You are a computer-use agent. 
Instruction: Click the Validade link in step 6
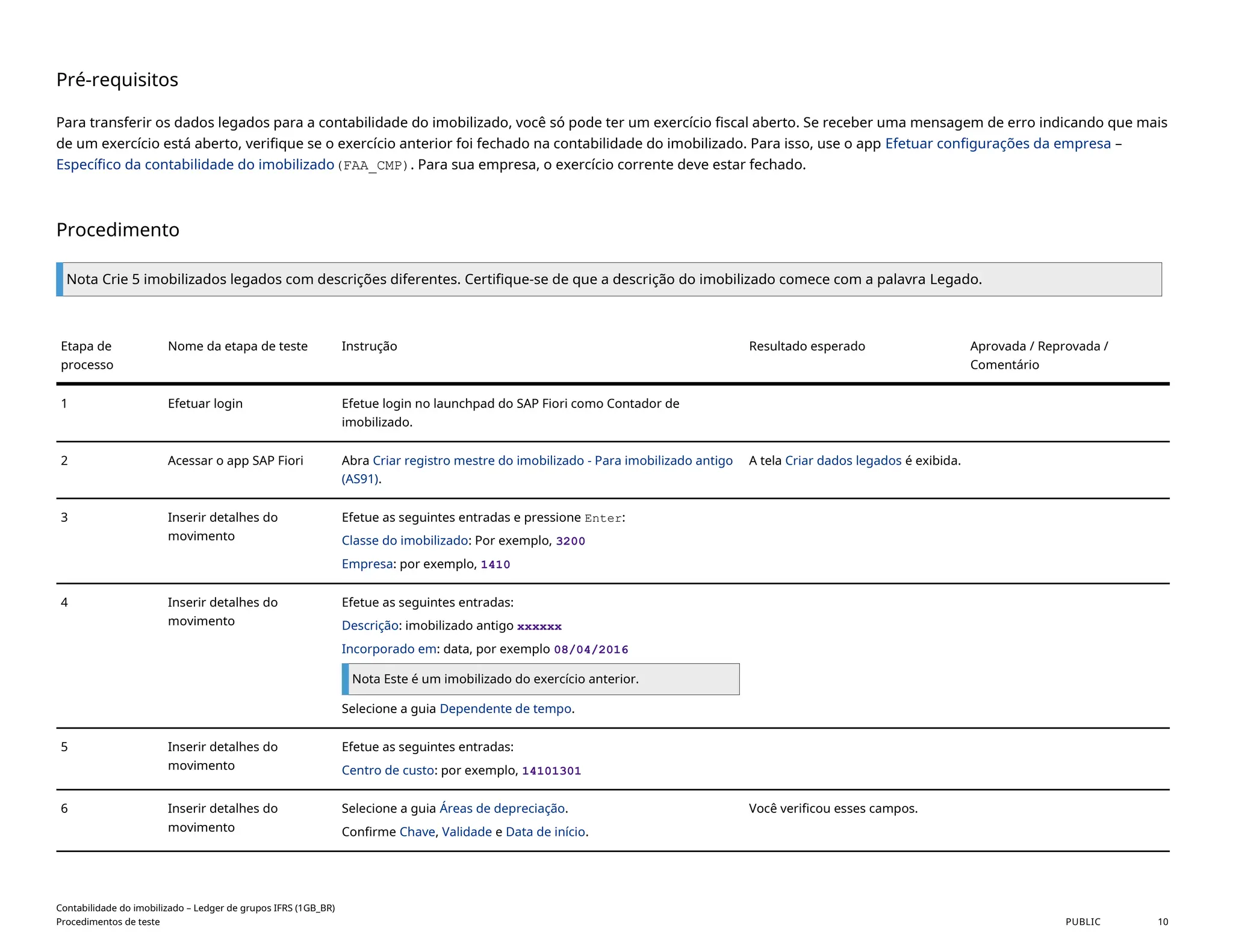tap(467, 832)
